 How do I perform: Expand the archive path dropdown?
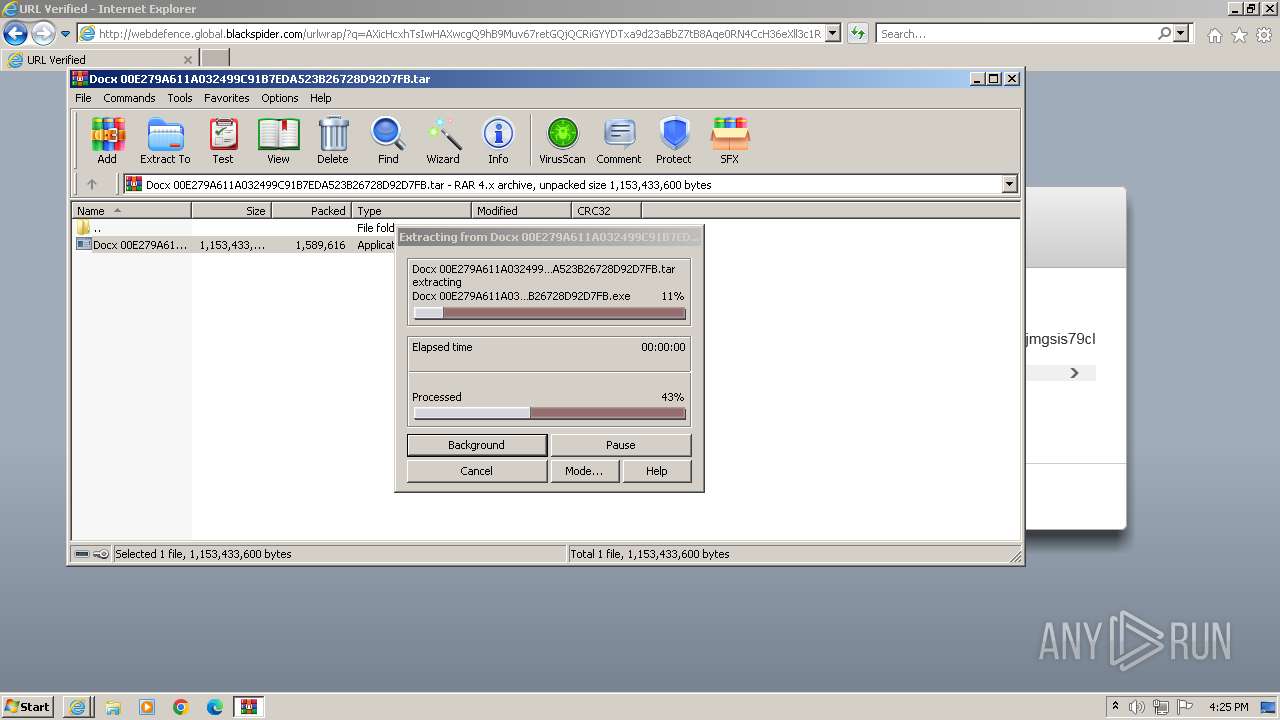pos(1009,184)
